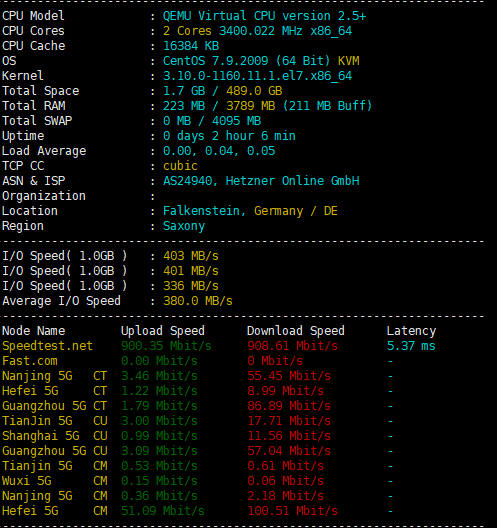Click the Saxony region value
The image size is (497, 528).
click(184, 226)
